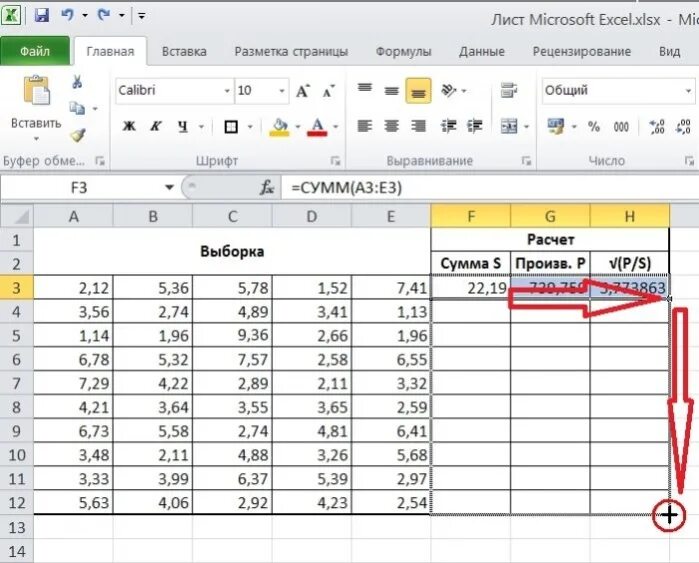
Task: Switch to the Вид tab
Action: click(670, 52)
